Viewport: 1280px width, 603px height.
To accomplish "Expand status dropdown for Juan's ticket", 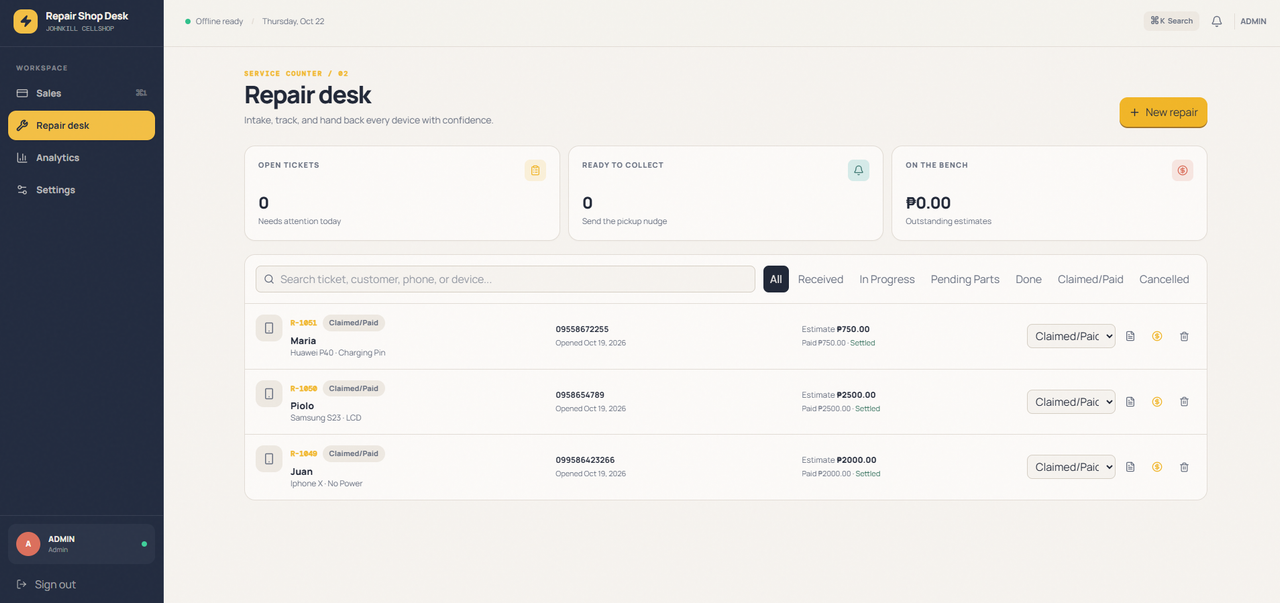I will [x=1071, y=467].
